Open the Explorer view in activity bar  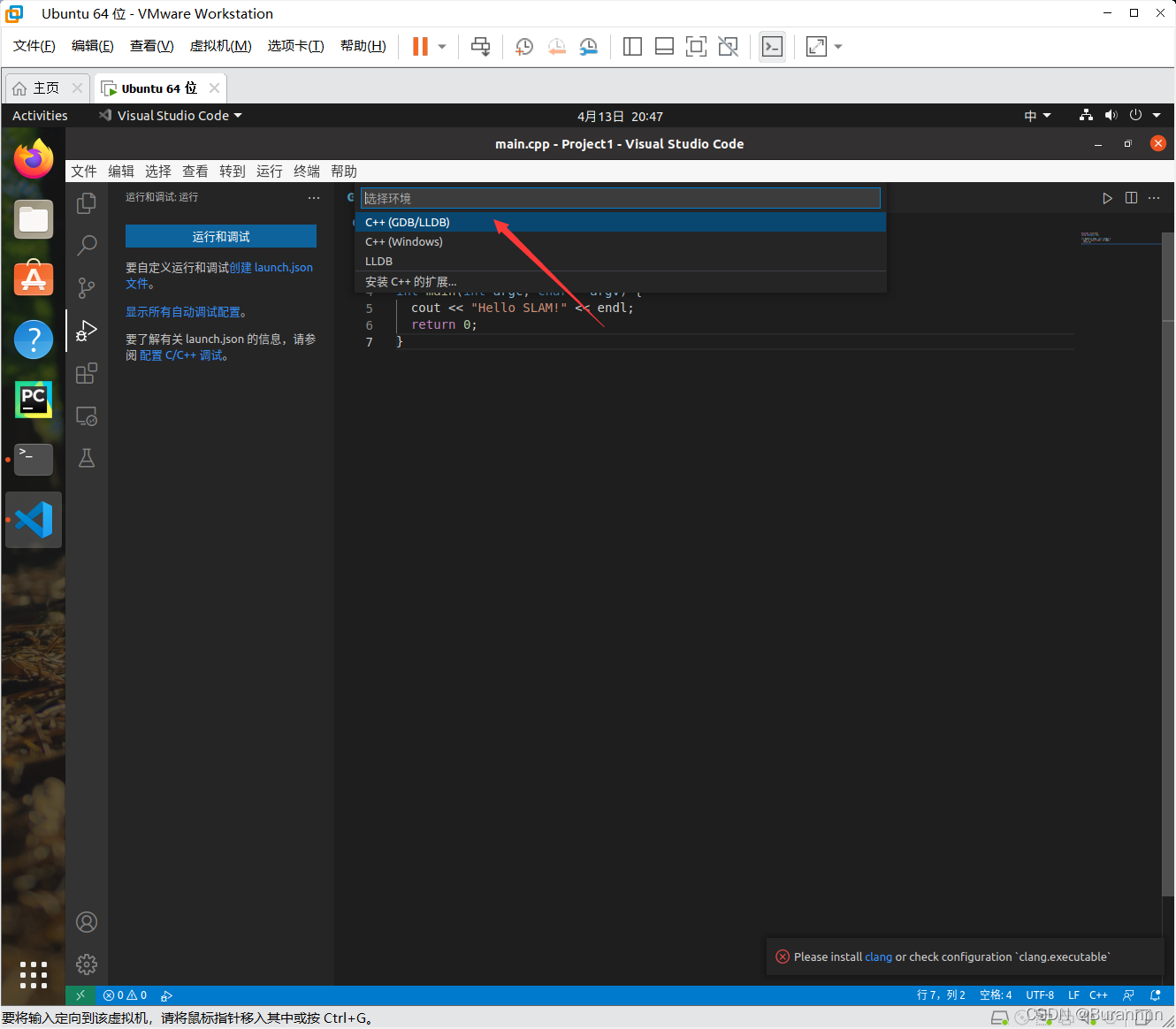(87, 203)
